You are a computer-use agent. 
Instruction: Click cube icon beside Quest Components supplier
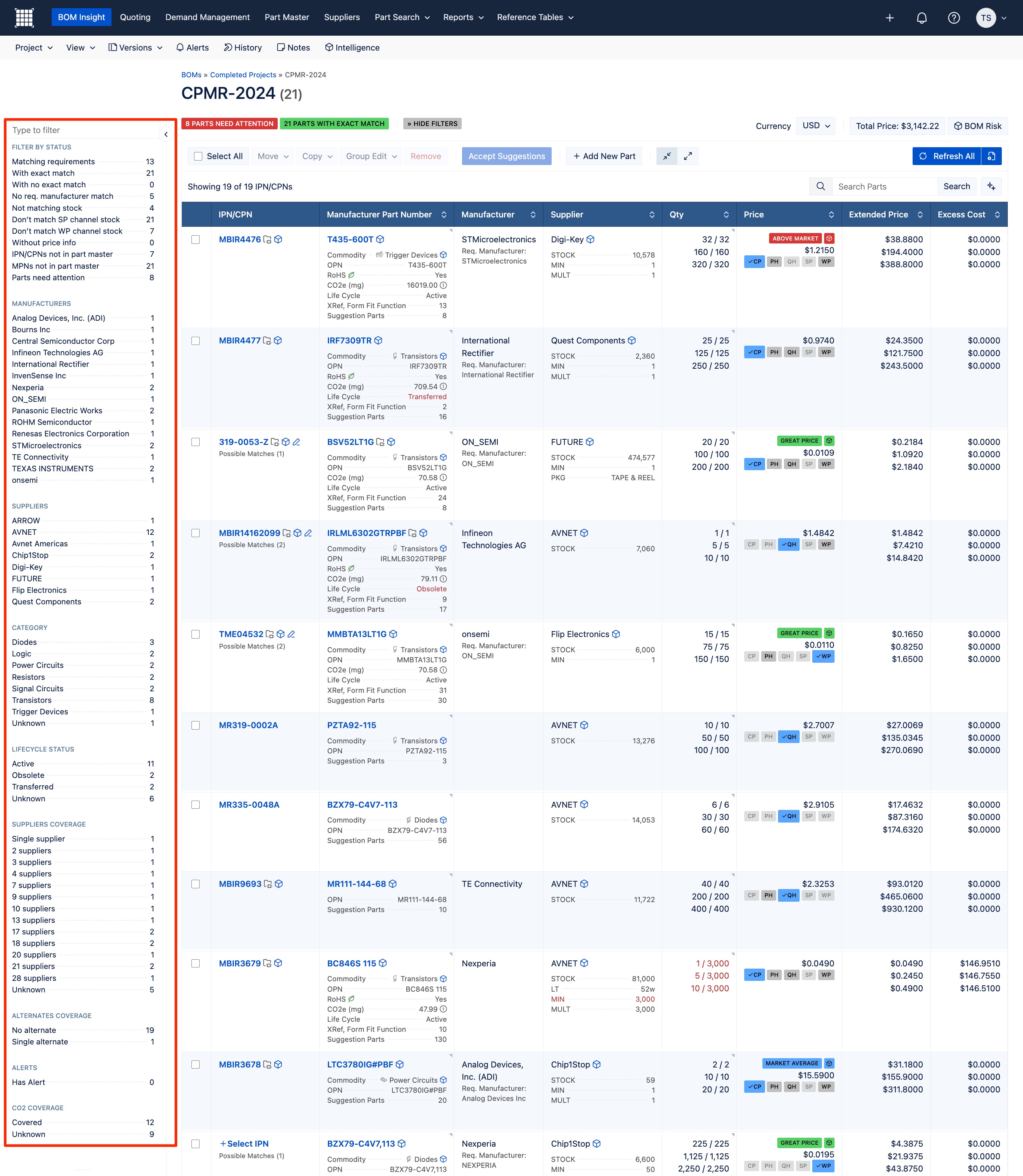[x=631, y=340]
